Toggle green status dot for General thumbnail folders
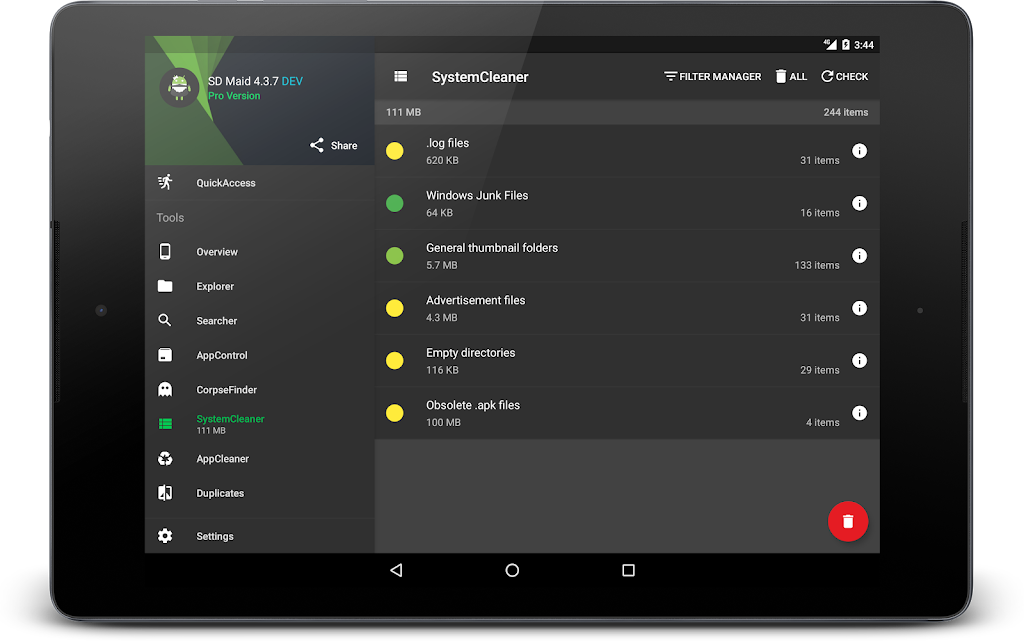Viewport: 1024px width, 641px height. coord(395,256)
